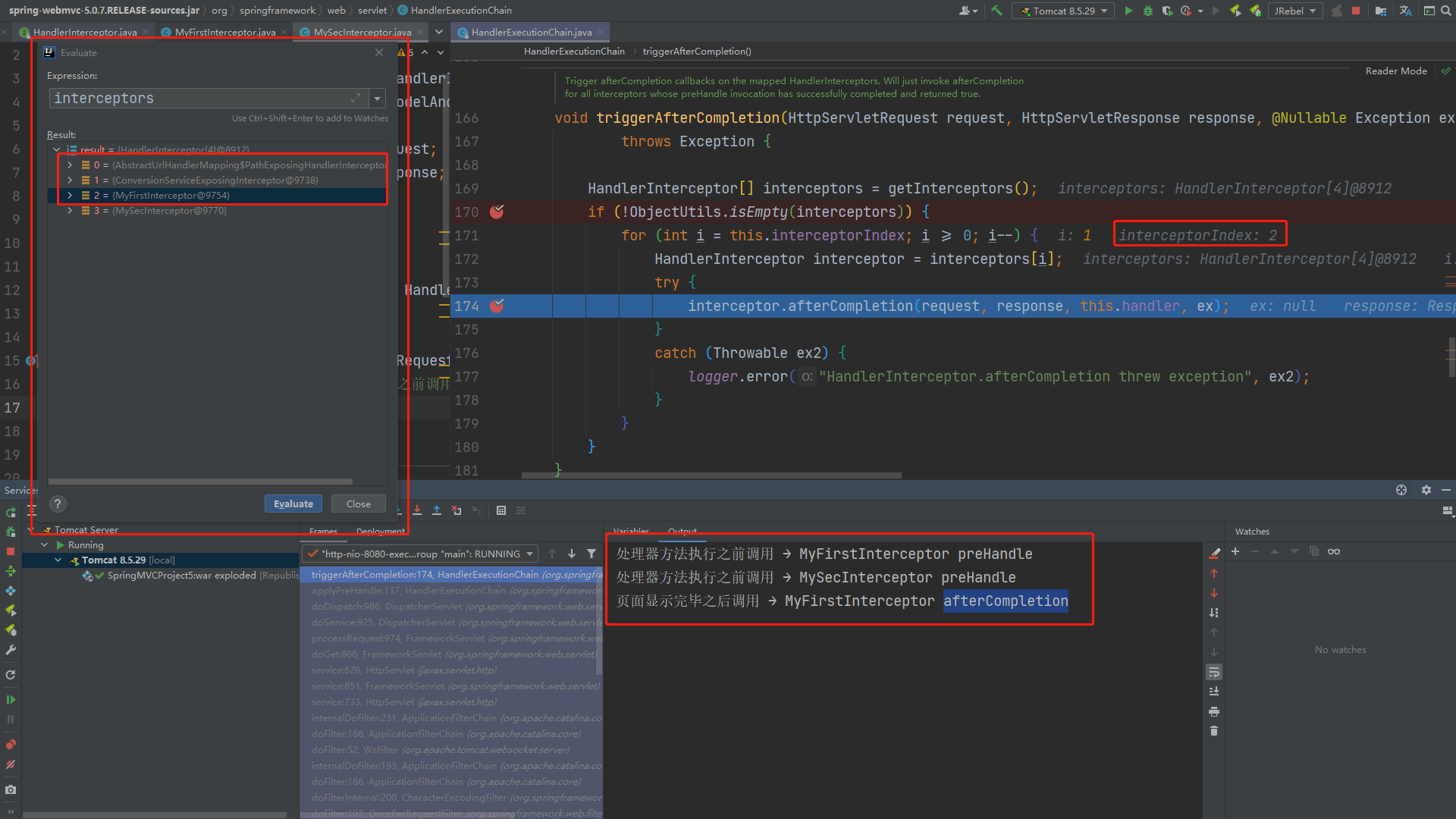The width and height of the screenshot is (1456, 819).
Task: Click the Close button in Evaluate dialog
Action: pyautogui.click(x=359, y=504)
